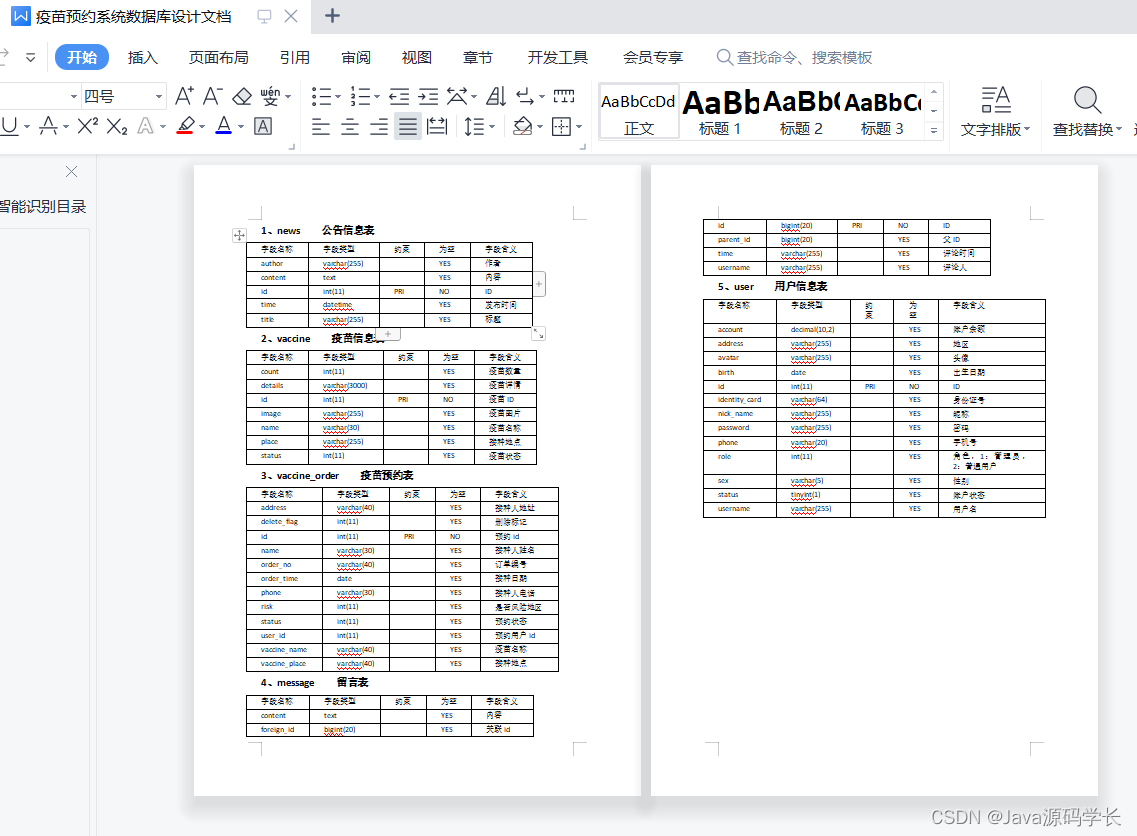Add a new document tab
The height and width of the screenshot is (836, 1137).
coord(332,16)
